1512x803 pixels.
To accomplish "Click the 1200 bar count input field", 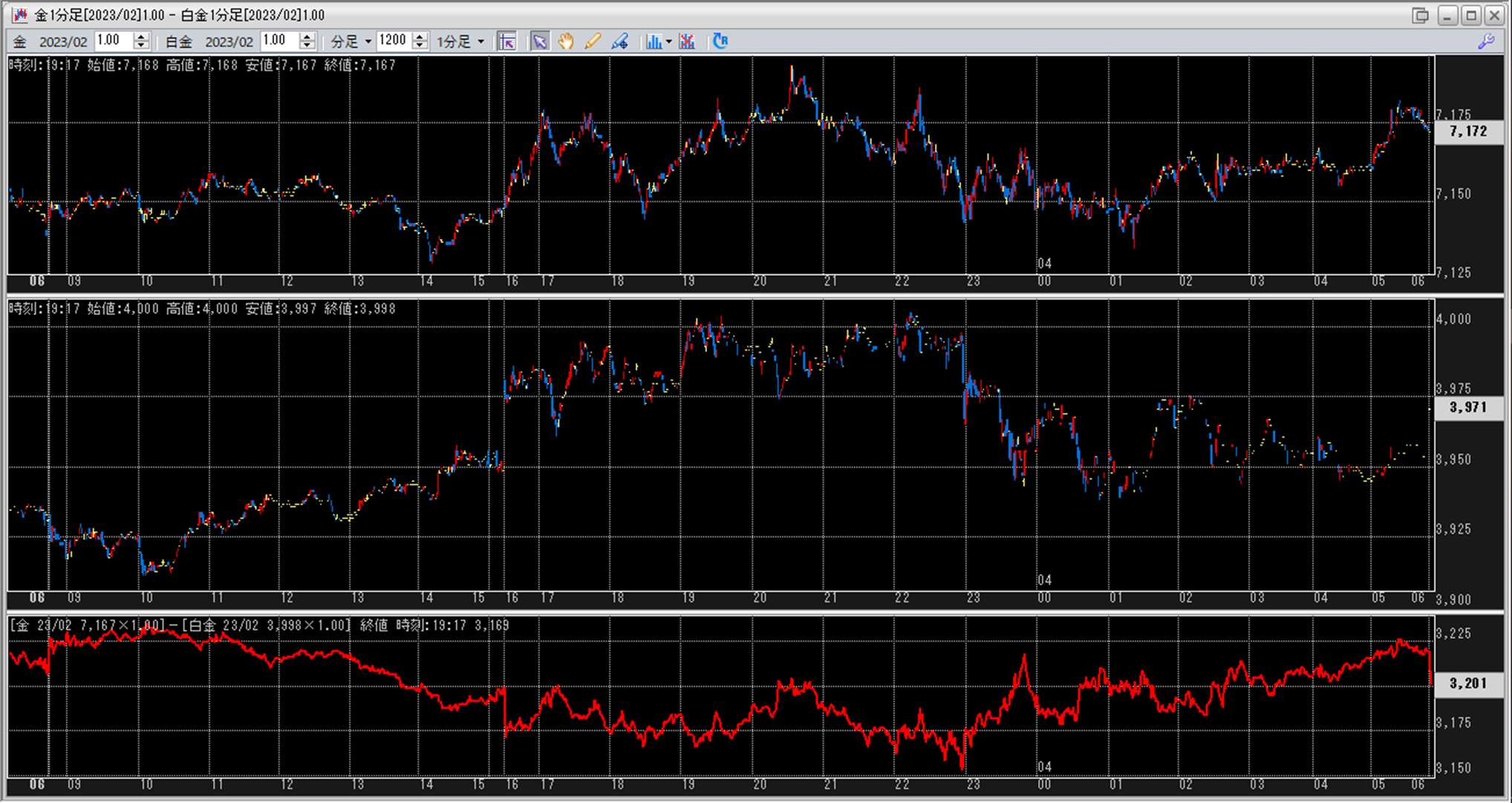I will coord(394,41).
